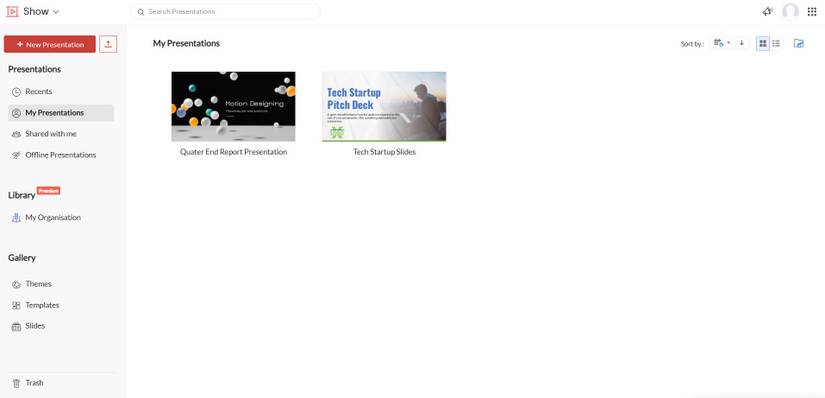The width and height of the screenshot is (825, 398).
Task: Click the person icon beside My Presentations
Action: tap(16, 113)
